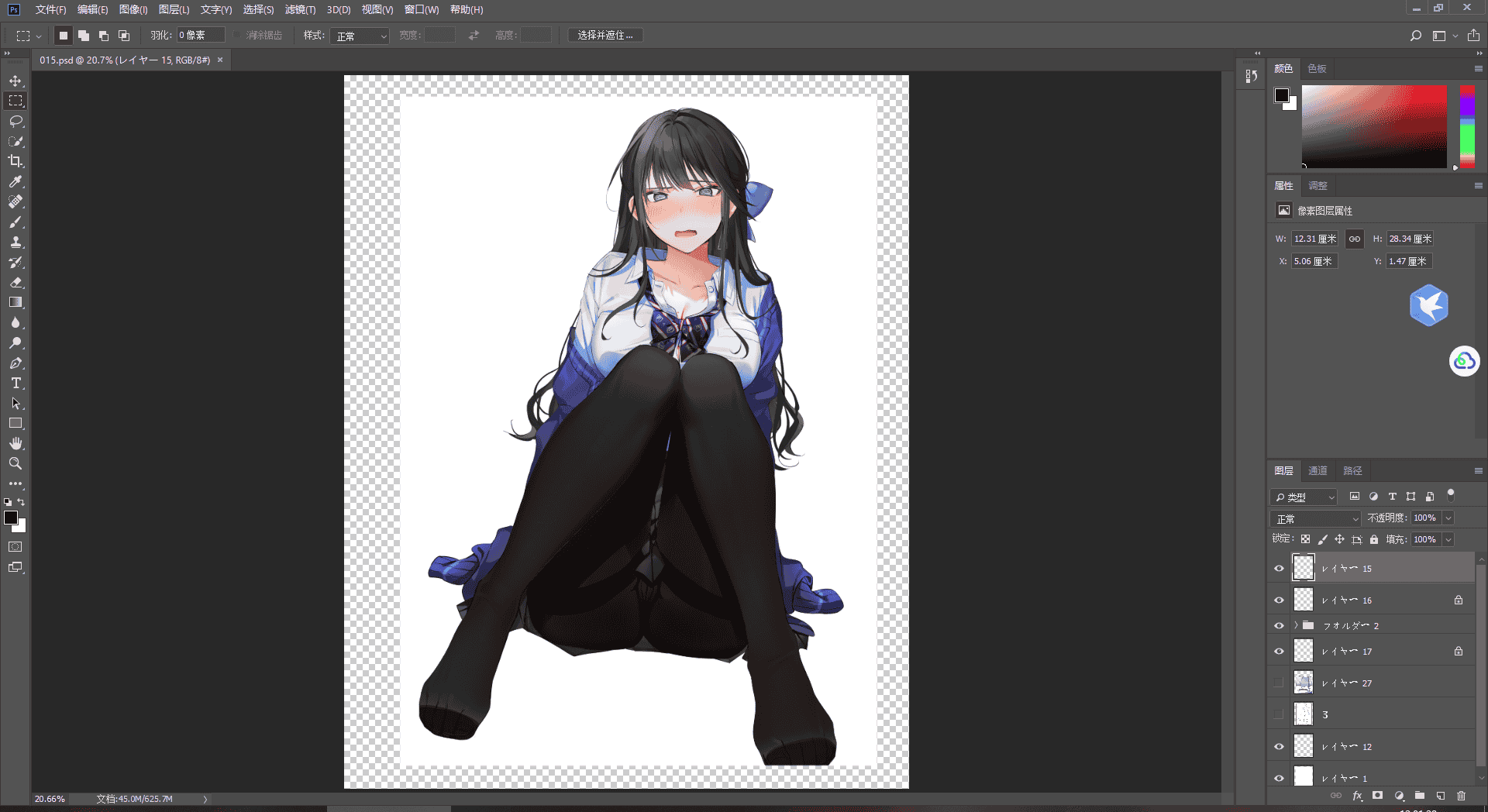Open the 填充 fill dropdown arrow
This screenshot has width=1488, height=812.
[x=1448, y=539]
